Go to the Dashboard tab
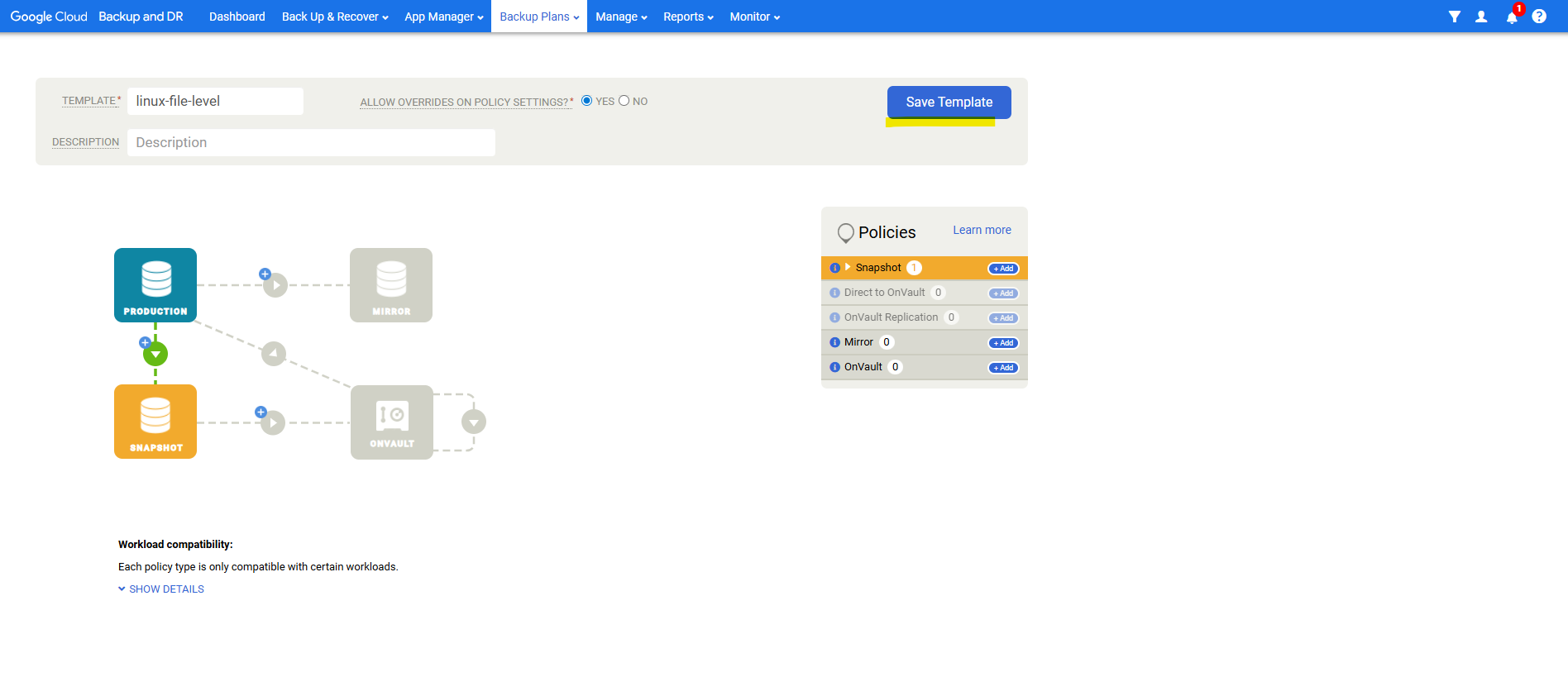 (237, 17)
